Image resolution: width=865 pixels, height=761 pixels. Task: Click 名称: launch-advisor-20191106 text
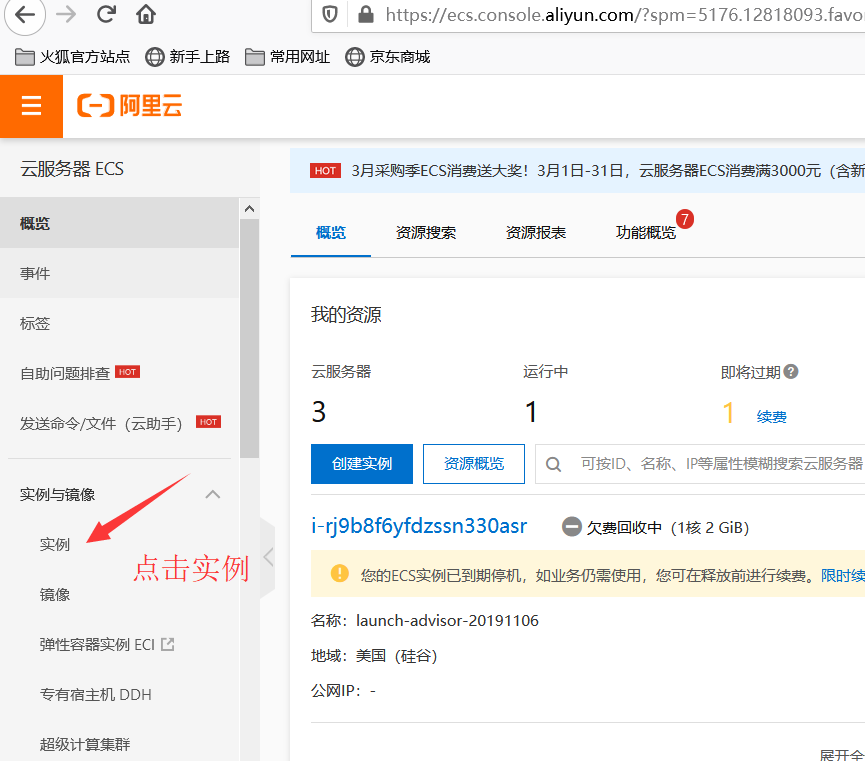425,621
